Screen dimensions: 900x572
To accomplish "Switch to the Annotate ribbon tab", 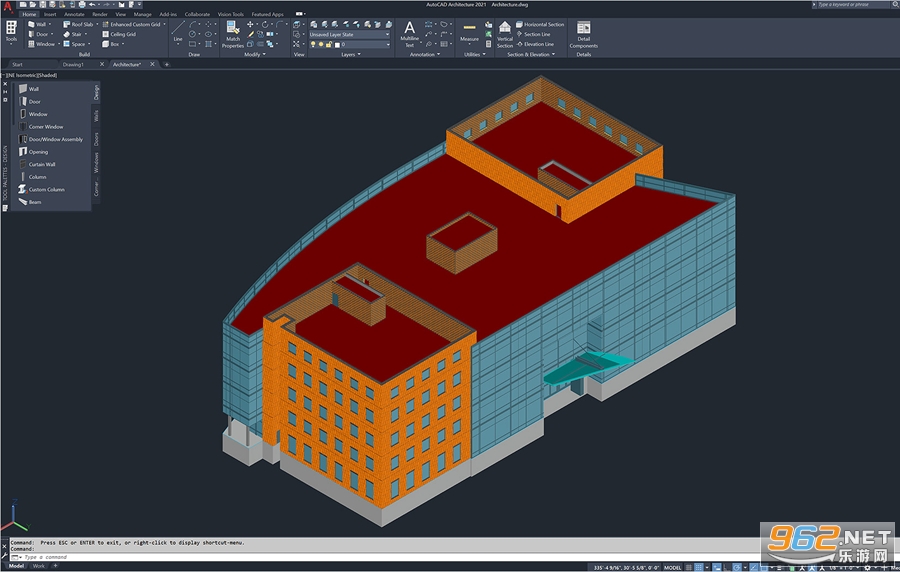I will [74, 14].
